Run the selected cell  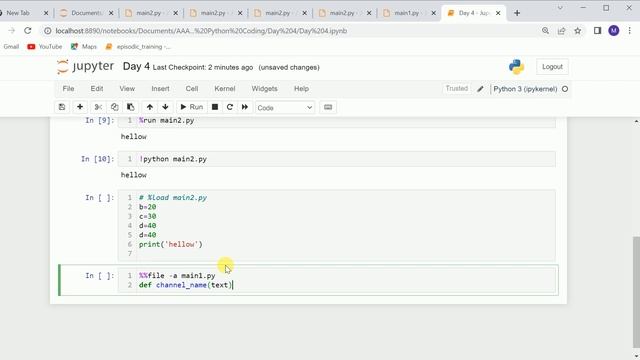191,107
